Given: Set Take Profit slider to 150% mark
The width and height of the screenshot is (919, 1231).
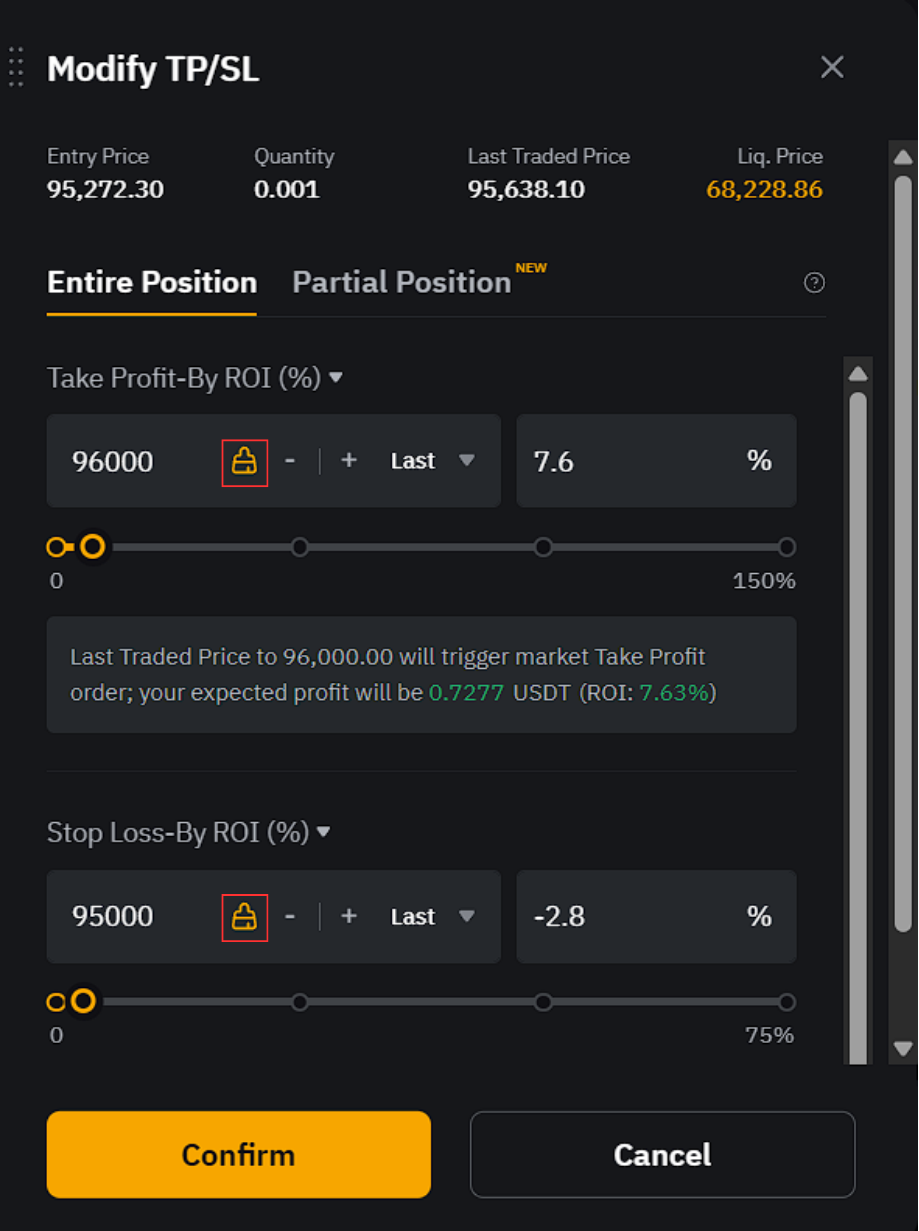Looking at the screenshot, I should point(787,547).
